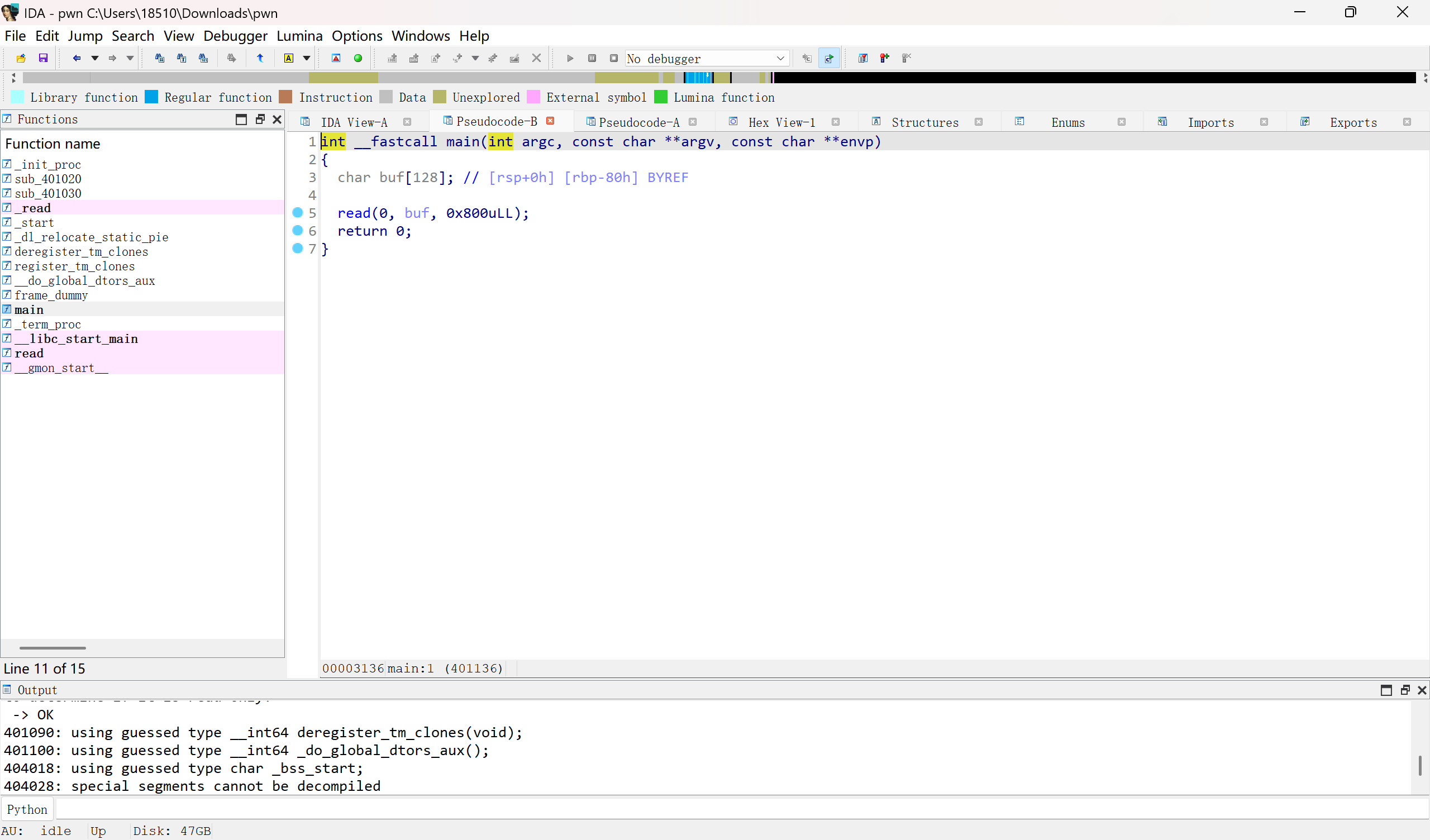Maximize the Functions panel
Image resolution: width=1430 pixels, height=840 pixels.
tap(241, 119)
